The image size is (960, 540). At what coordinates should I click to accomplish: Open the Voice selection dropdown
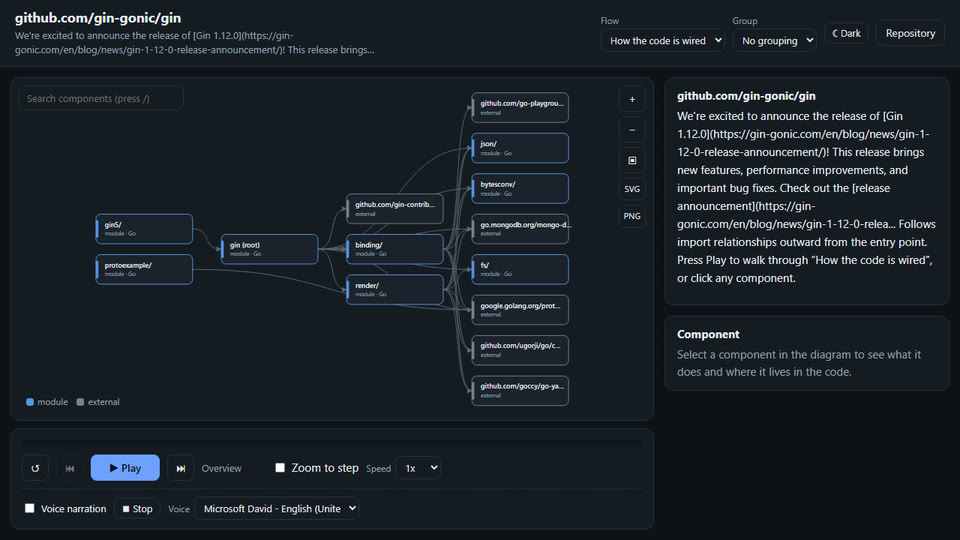277,509
